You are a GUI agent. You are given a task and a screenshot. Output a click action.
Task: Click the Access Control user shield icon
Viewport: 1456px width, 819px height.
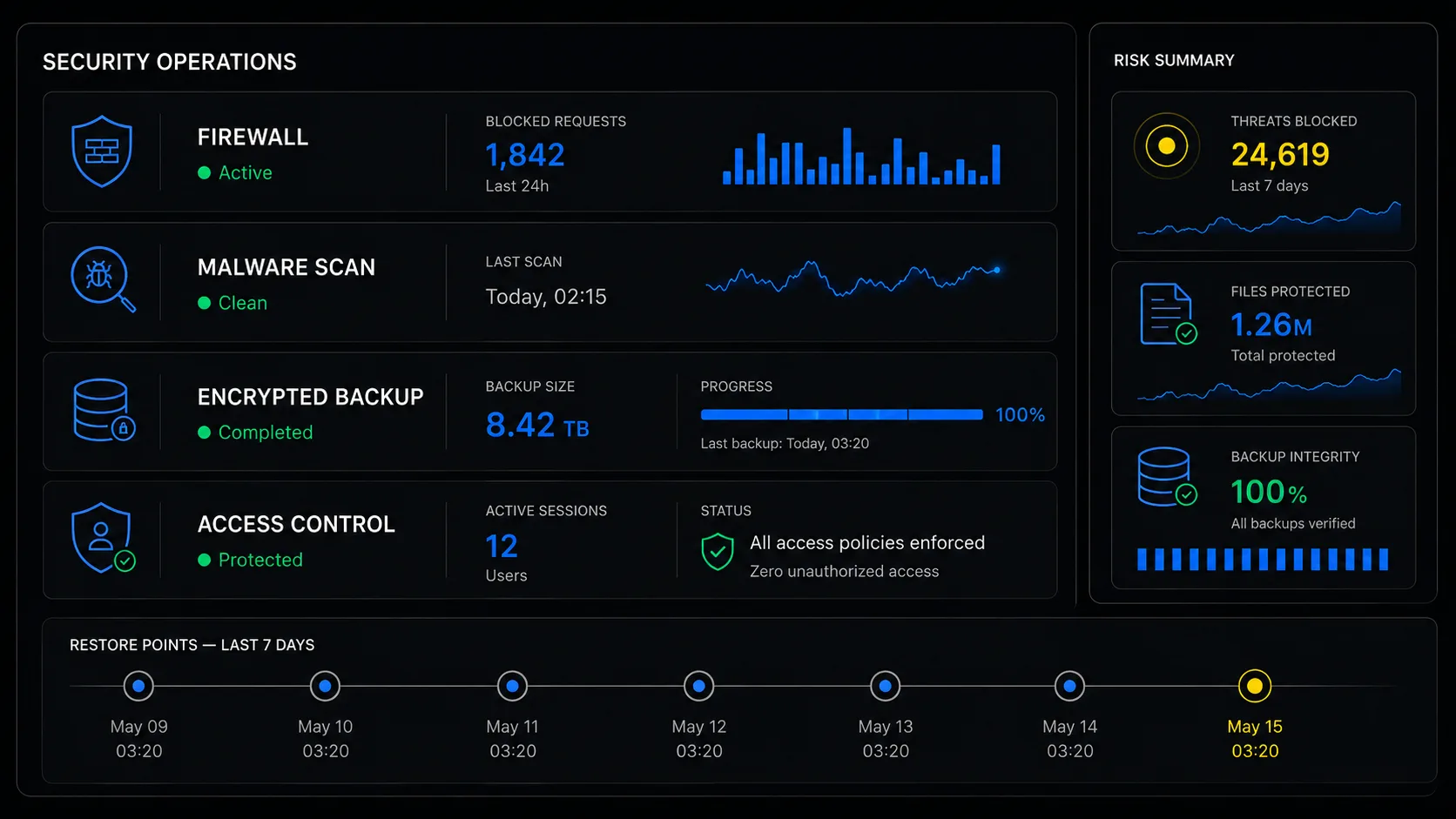point(103,538)
